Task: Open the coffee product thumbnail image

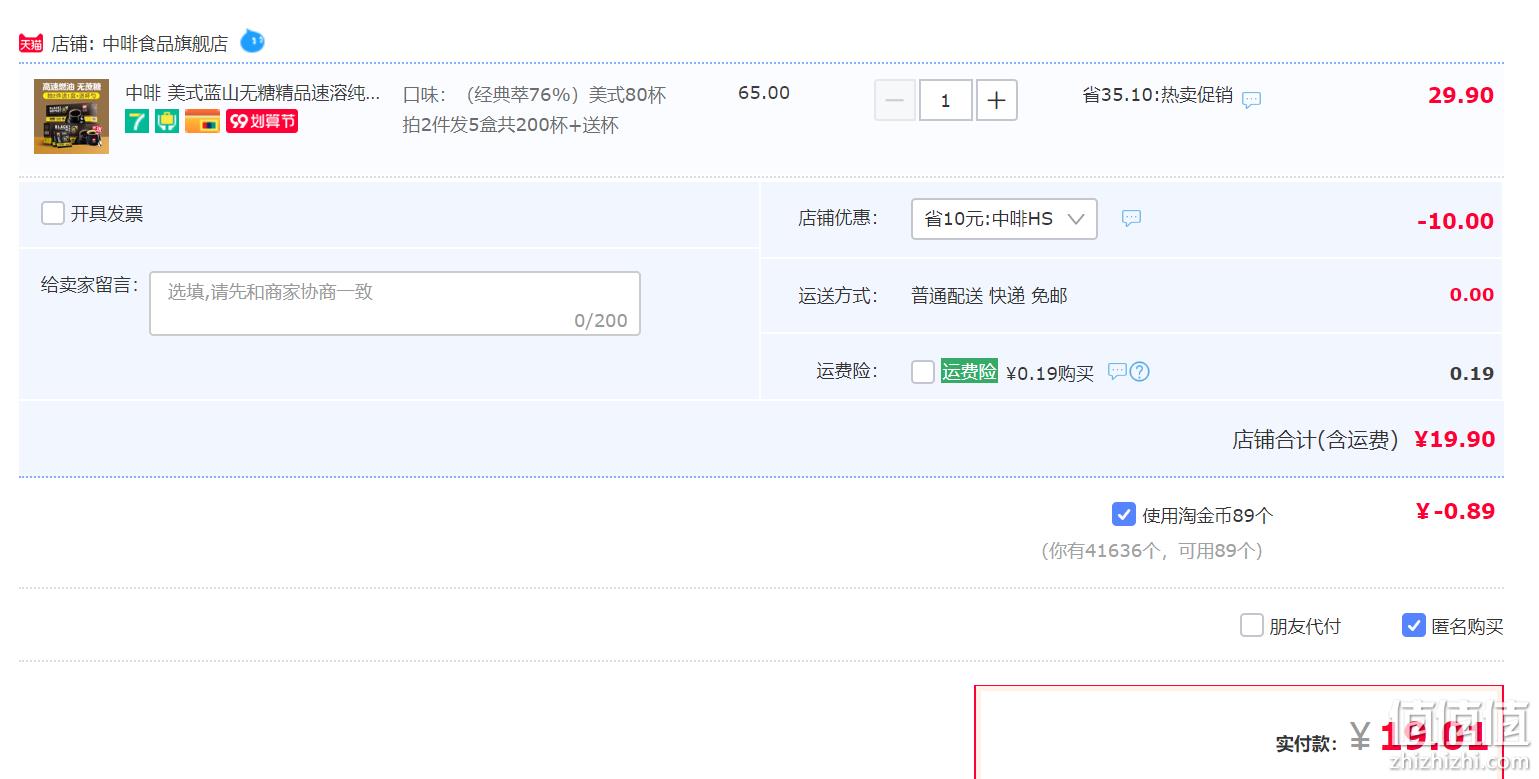Action: point(71,116)
